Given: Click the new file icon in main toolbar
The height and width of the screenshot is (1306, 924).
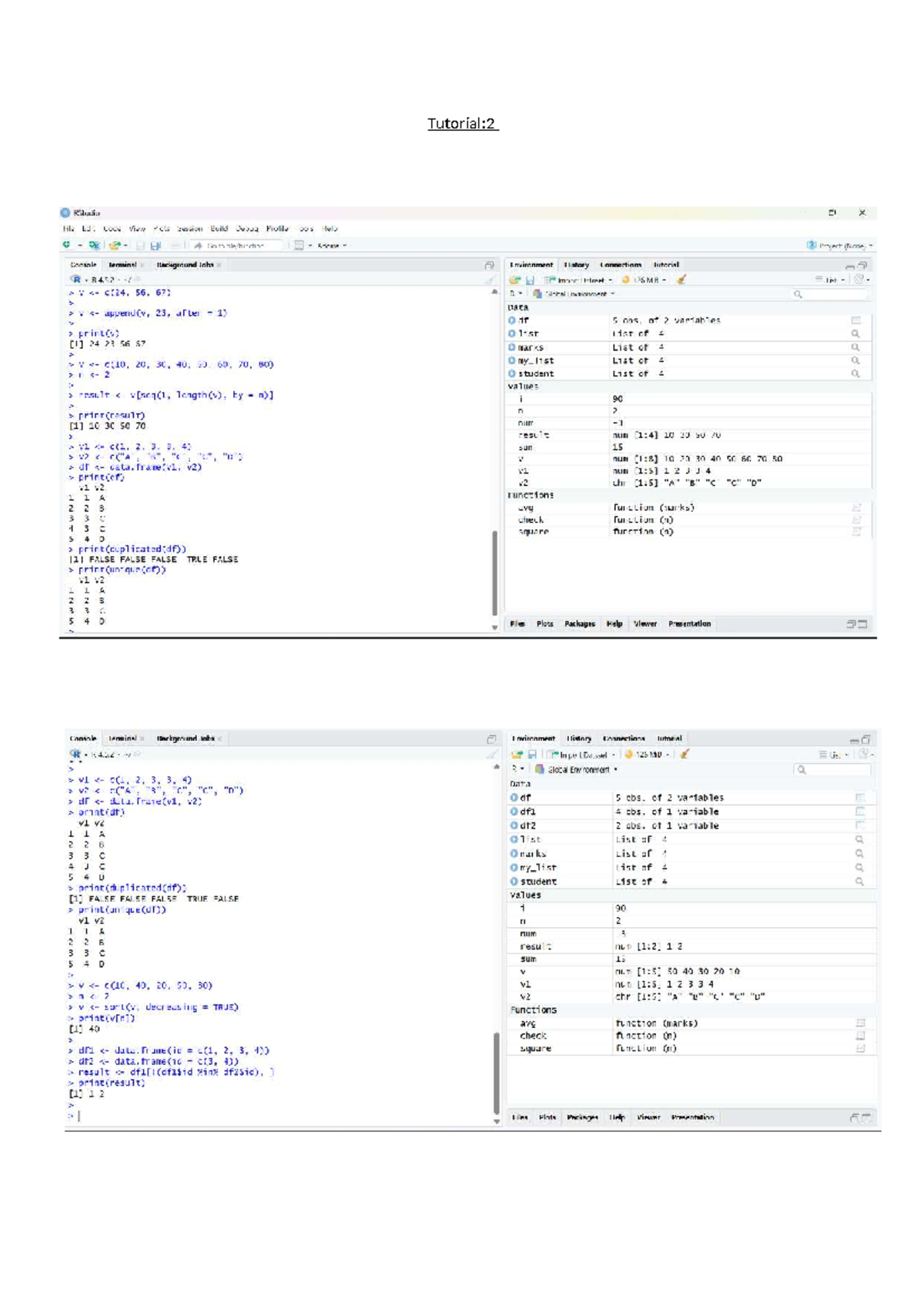Looking at the screenshot, I should (68, 245).
